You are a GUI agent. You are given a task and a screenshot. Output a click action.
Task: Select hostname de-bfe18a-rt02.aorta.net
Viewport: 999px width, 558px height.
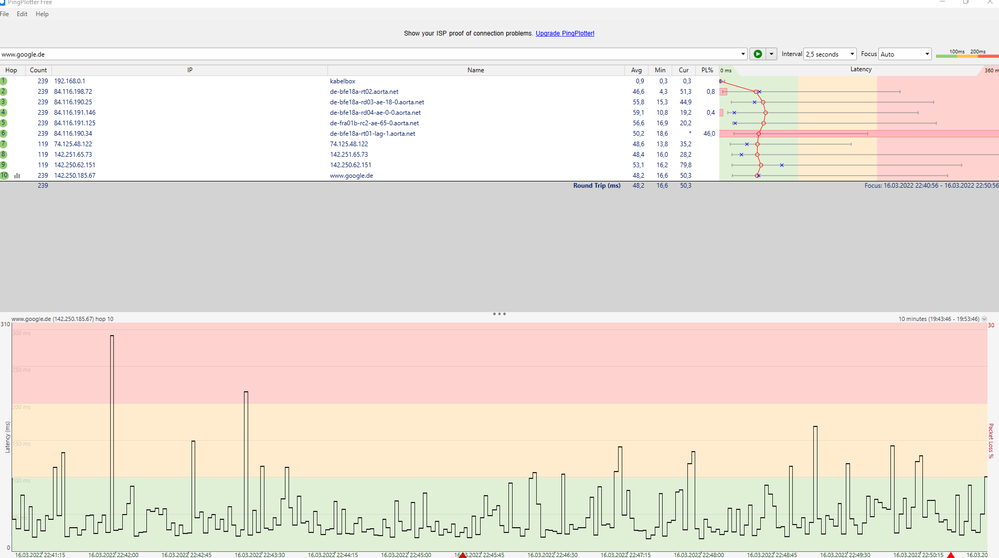pos(364,92)
